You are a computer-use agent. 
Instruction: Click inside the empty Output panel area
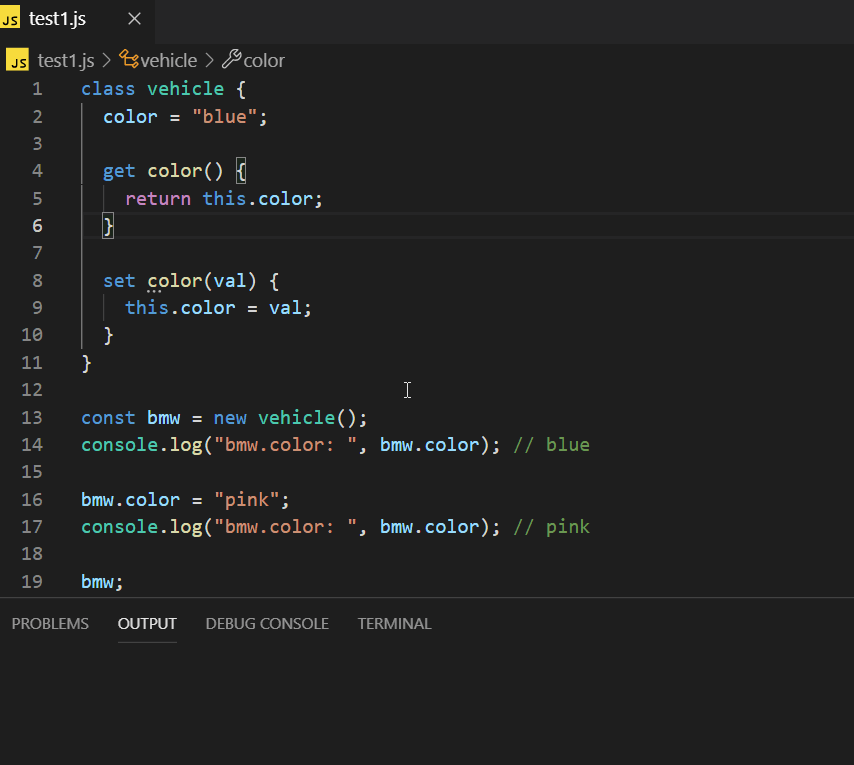click(427, 700)
